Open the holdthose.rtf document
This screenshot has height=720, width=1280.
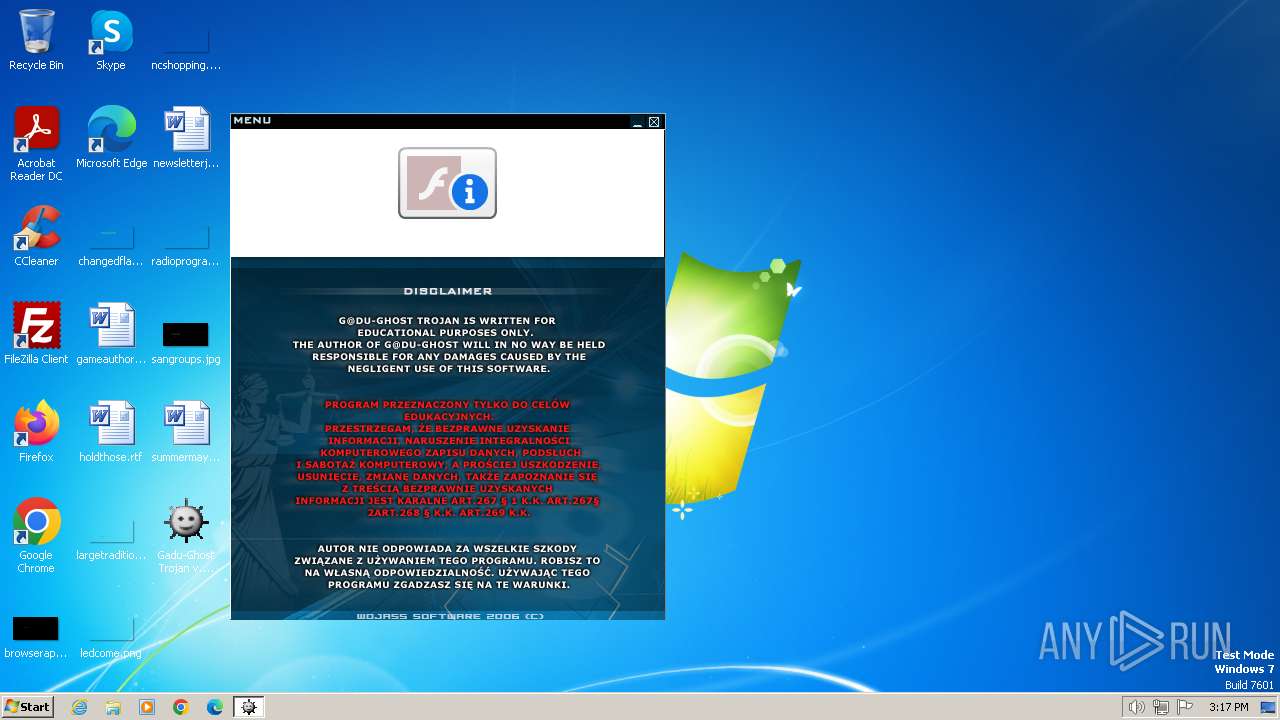click(x=111, y=432)
